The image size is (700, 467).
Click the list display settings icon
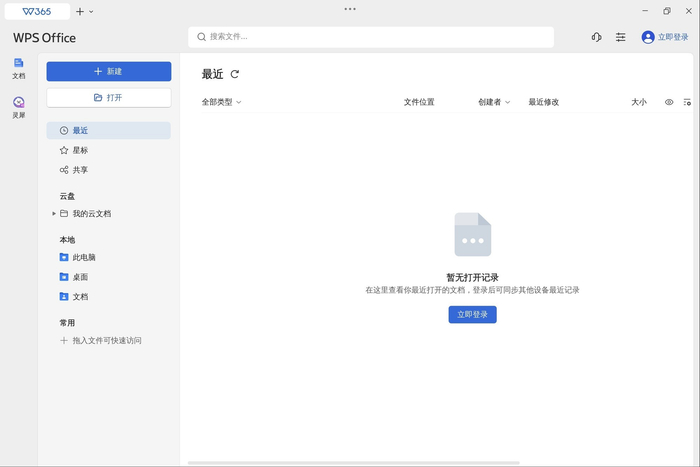coord(687,102)
